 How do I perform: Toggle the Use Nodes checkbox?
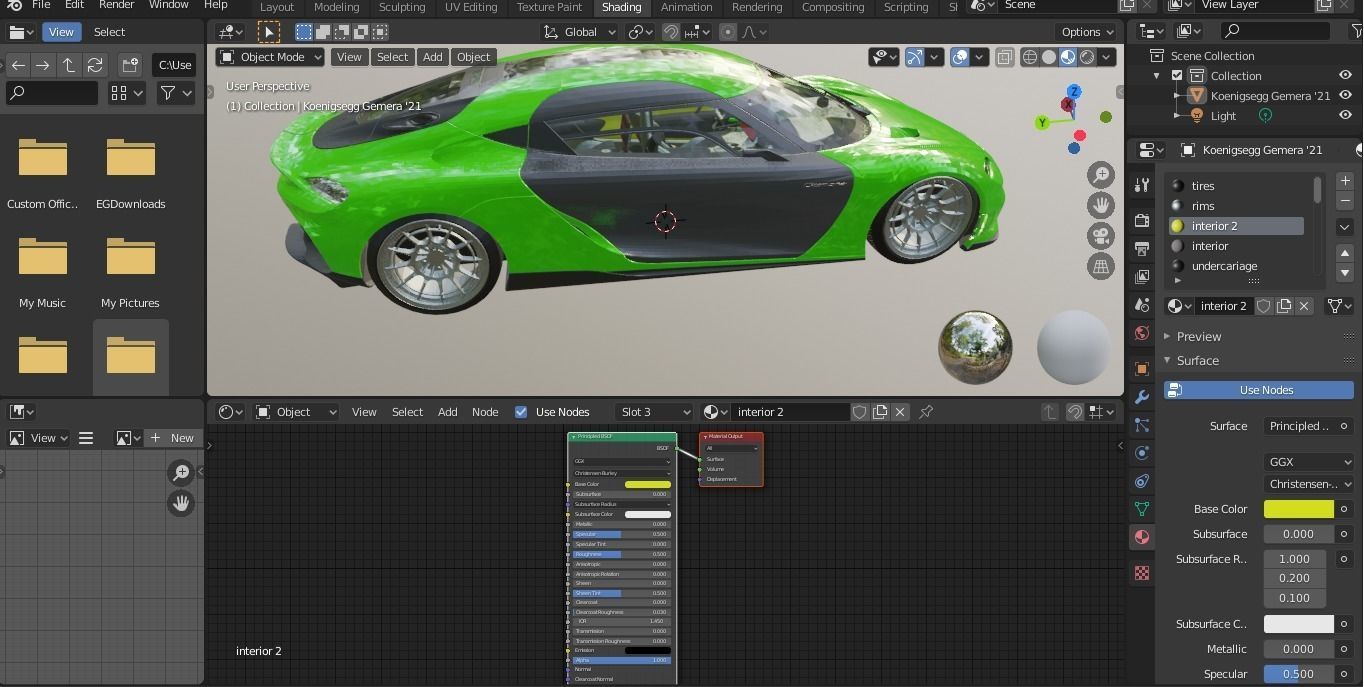521,412
